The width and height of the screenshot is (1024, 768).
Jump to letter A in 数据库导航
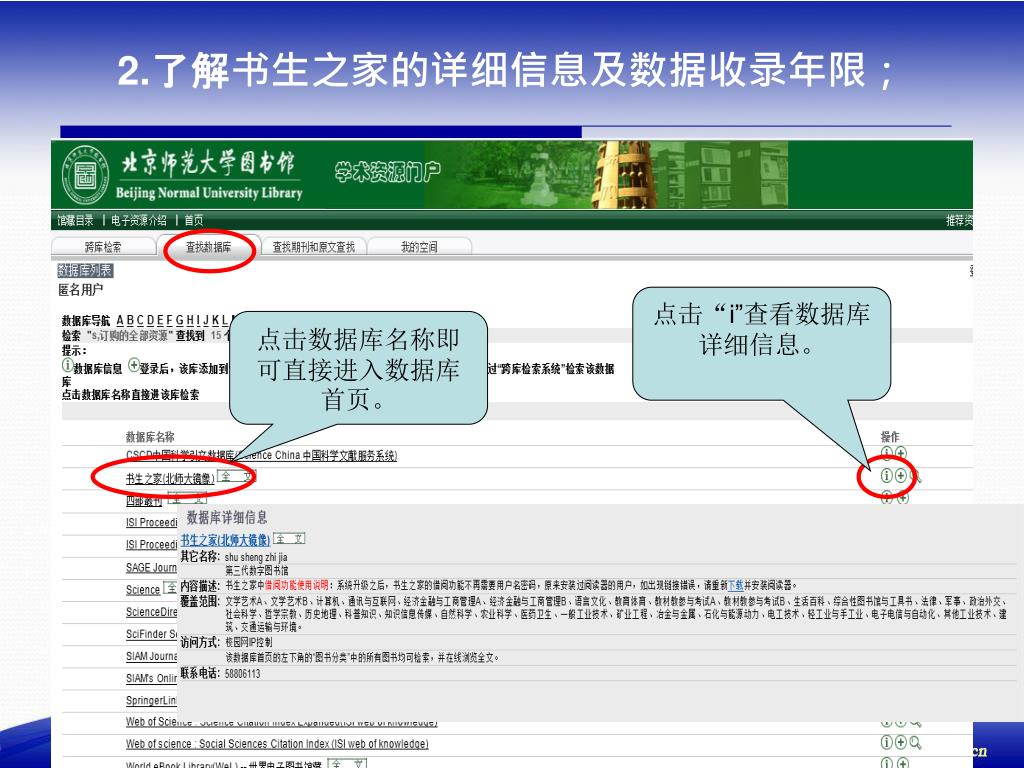tap(120, 321)
